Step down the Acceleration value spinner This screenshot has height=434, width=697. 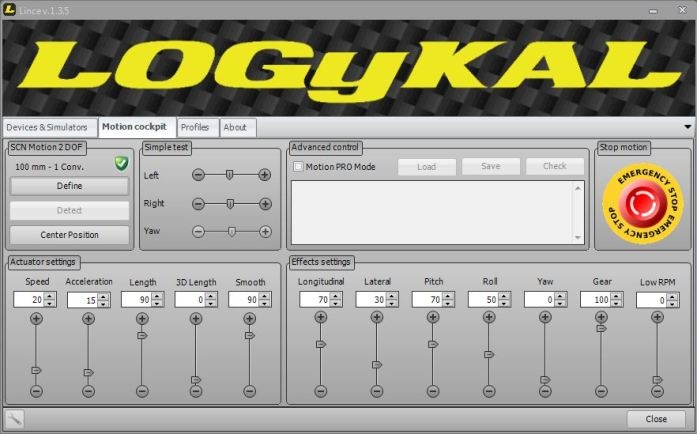(104, 303)
